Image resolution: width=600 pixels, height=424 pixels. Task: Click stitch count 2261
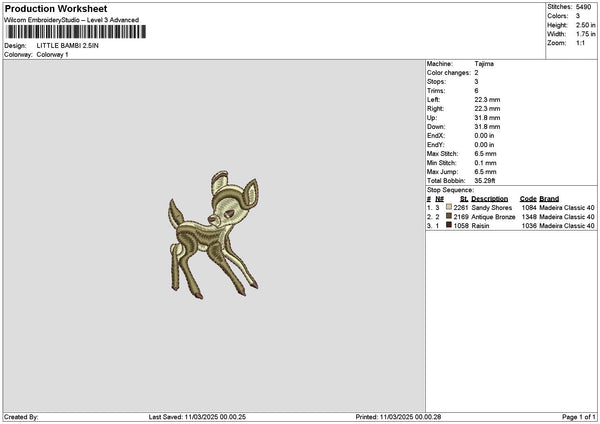(x=461, y=208)
